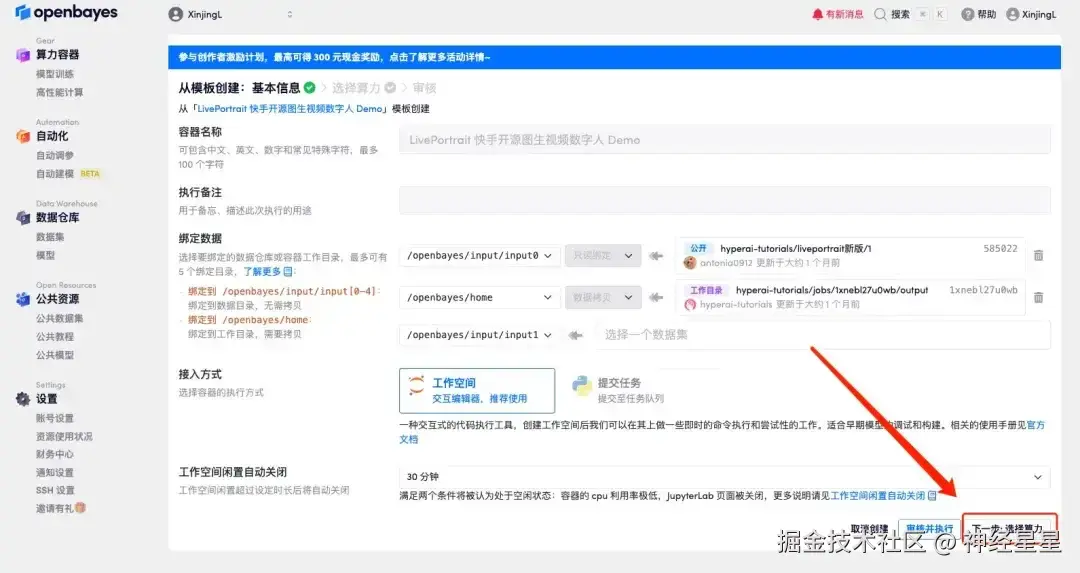Click the 有新消息 notification bell
The width and height of the screenshot is (1080, 573).
817,14
